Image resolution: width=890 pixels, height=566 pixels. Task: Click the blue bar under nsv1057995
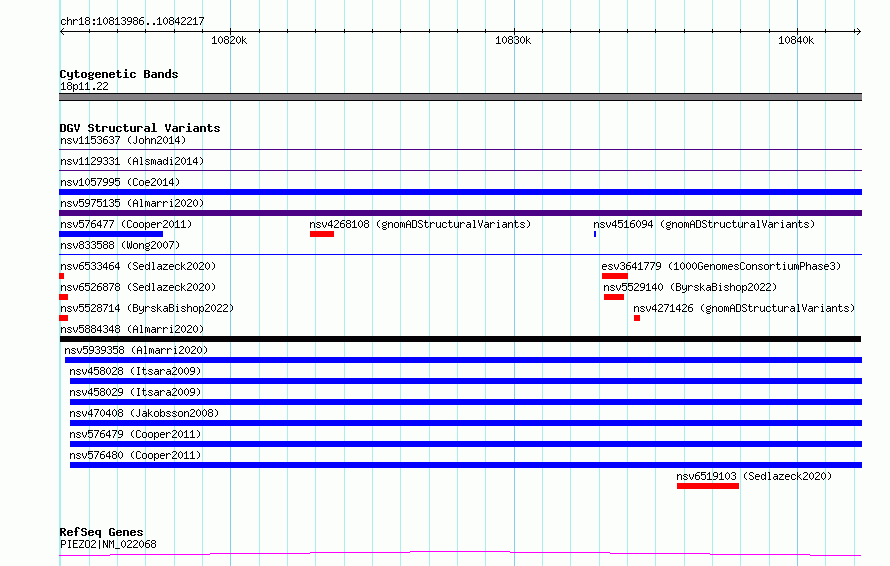coord(460,192)
